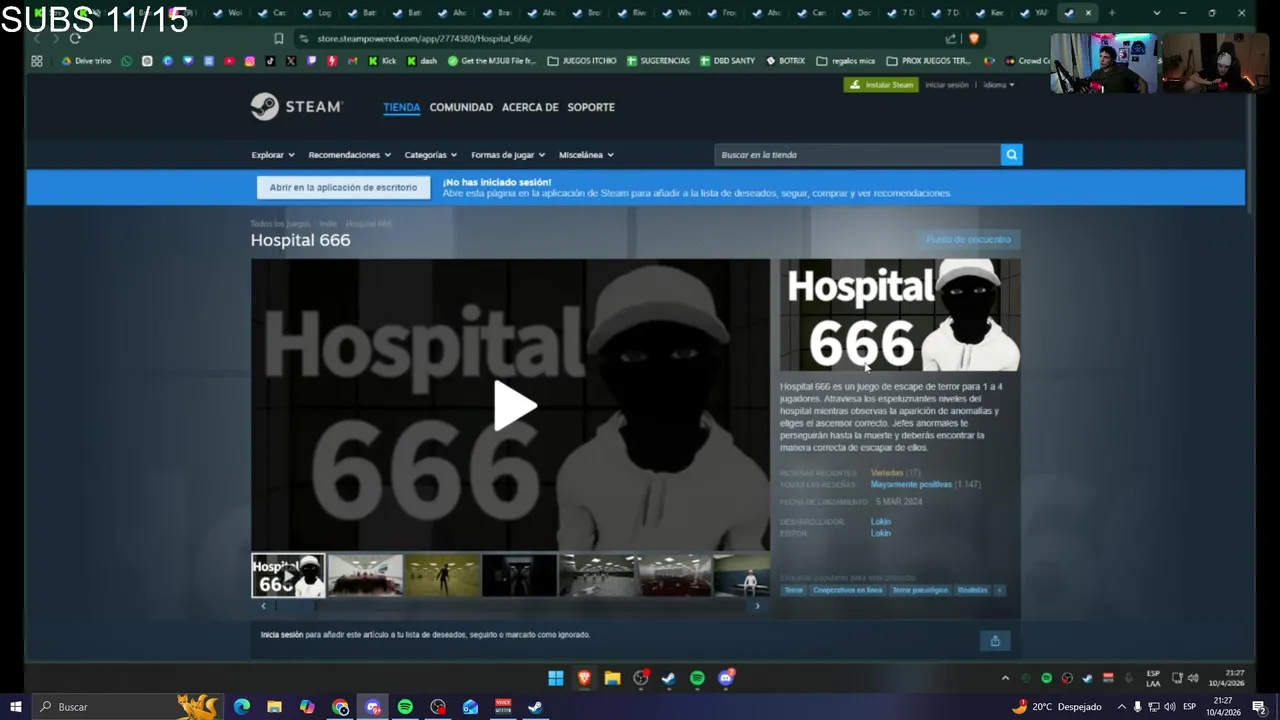Open the TIENDA store tab
1280x720 pixels.
click(x=401, y=107)
